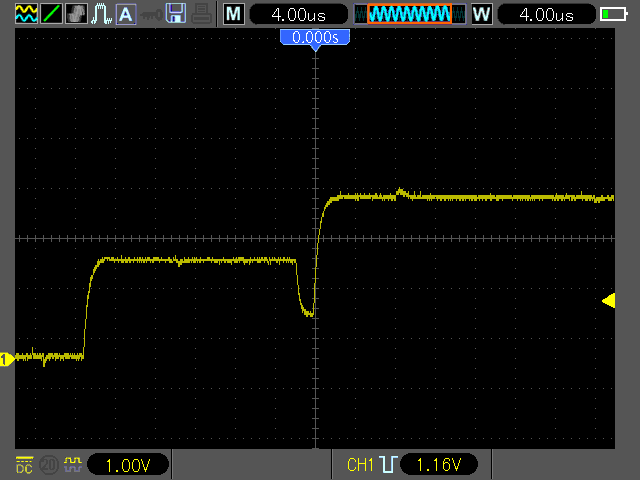This screenshot has height=480, width=640.
Task: Click the pulse waveform icon
Action: pyautogui.click(x=101, y=13)
